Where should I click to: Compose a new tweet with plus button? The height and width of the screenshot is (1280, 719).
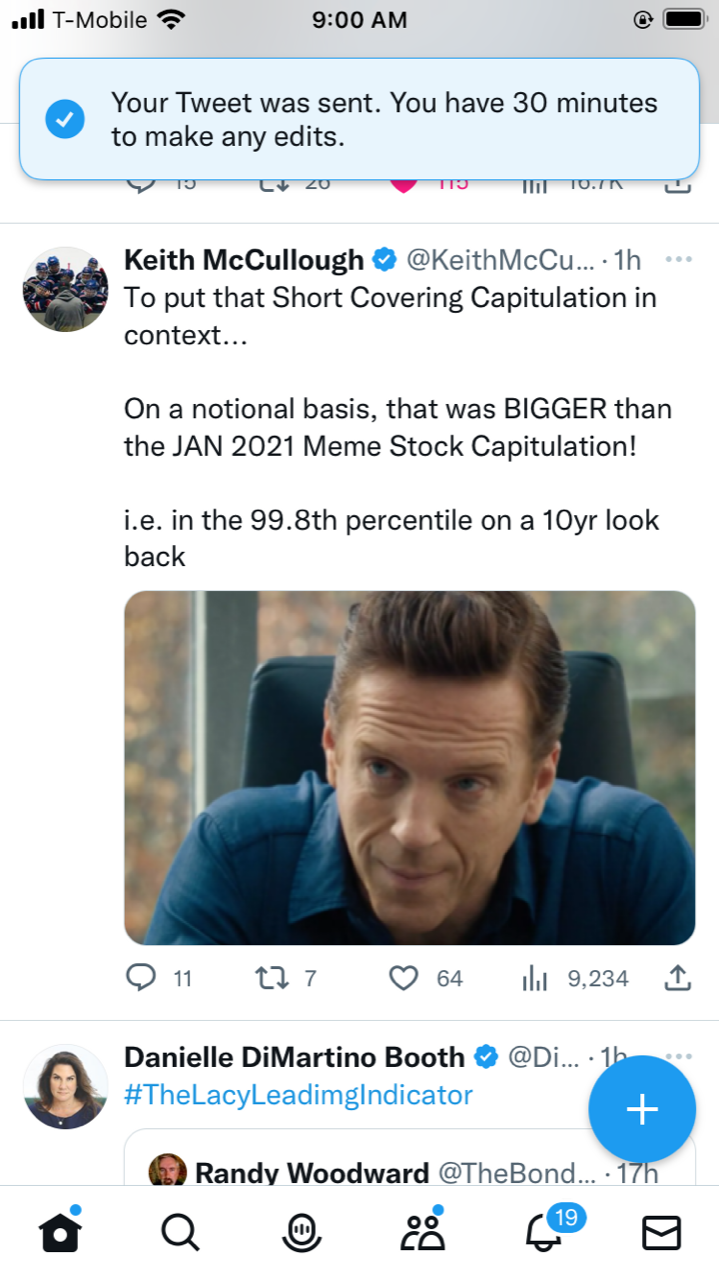point(641,1109)
